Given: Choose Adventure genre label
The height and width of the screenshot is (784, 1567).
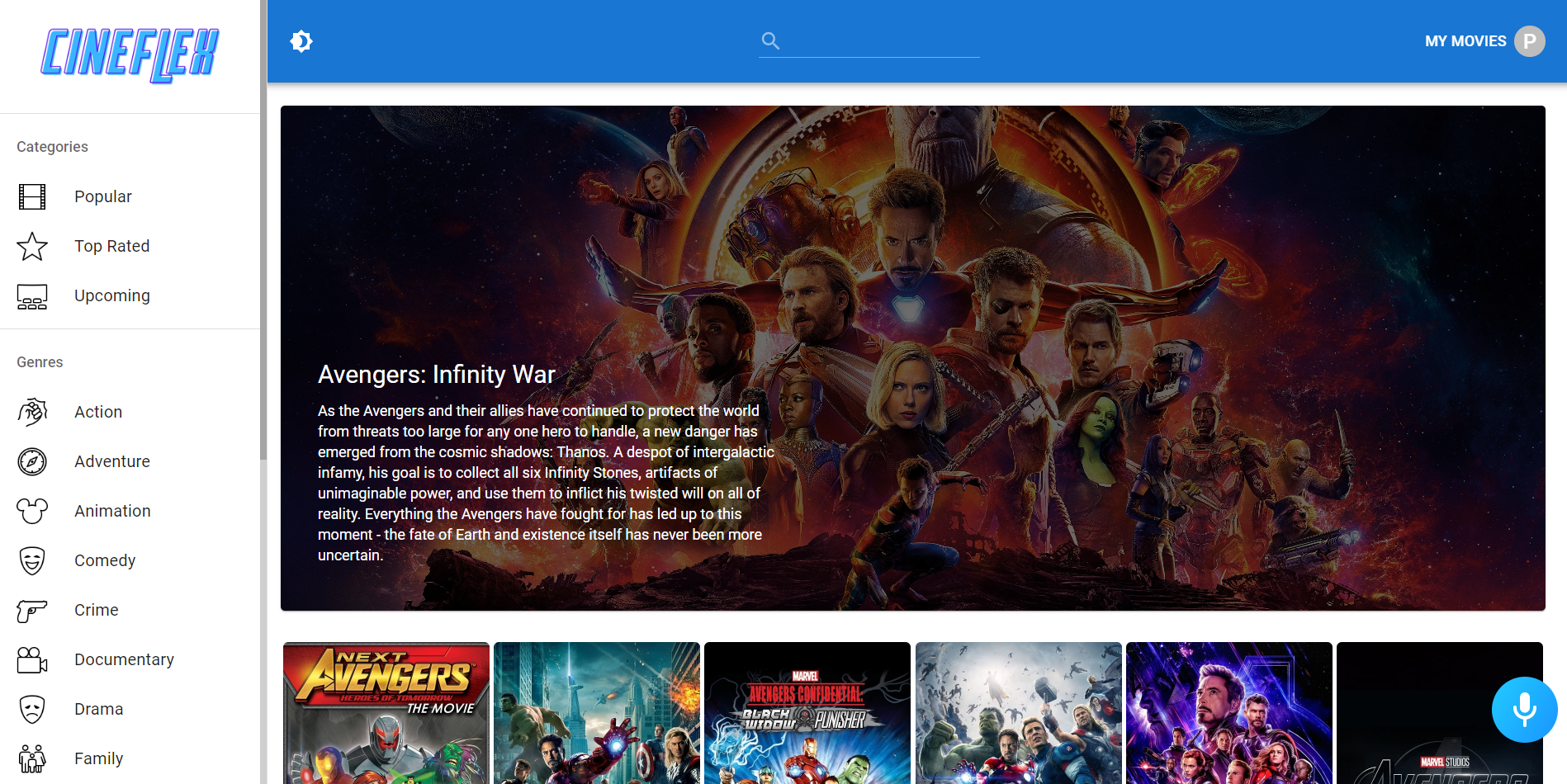Looking at the screenshot, I should point(112,461).
